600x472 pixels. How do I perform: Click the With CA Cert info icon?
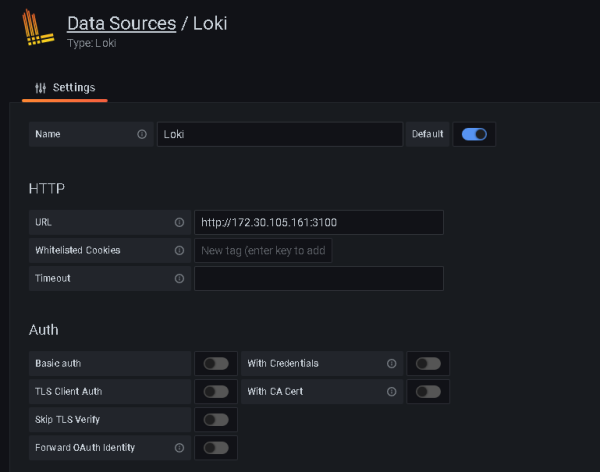click(x=391, y=391)
